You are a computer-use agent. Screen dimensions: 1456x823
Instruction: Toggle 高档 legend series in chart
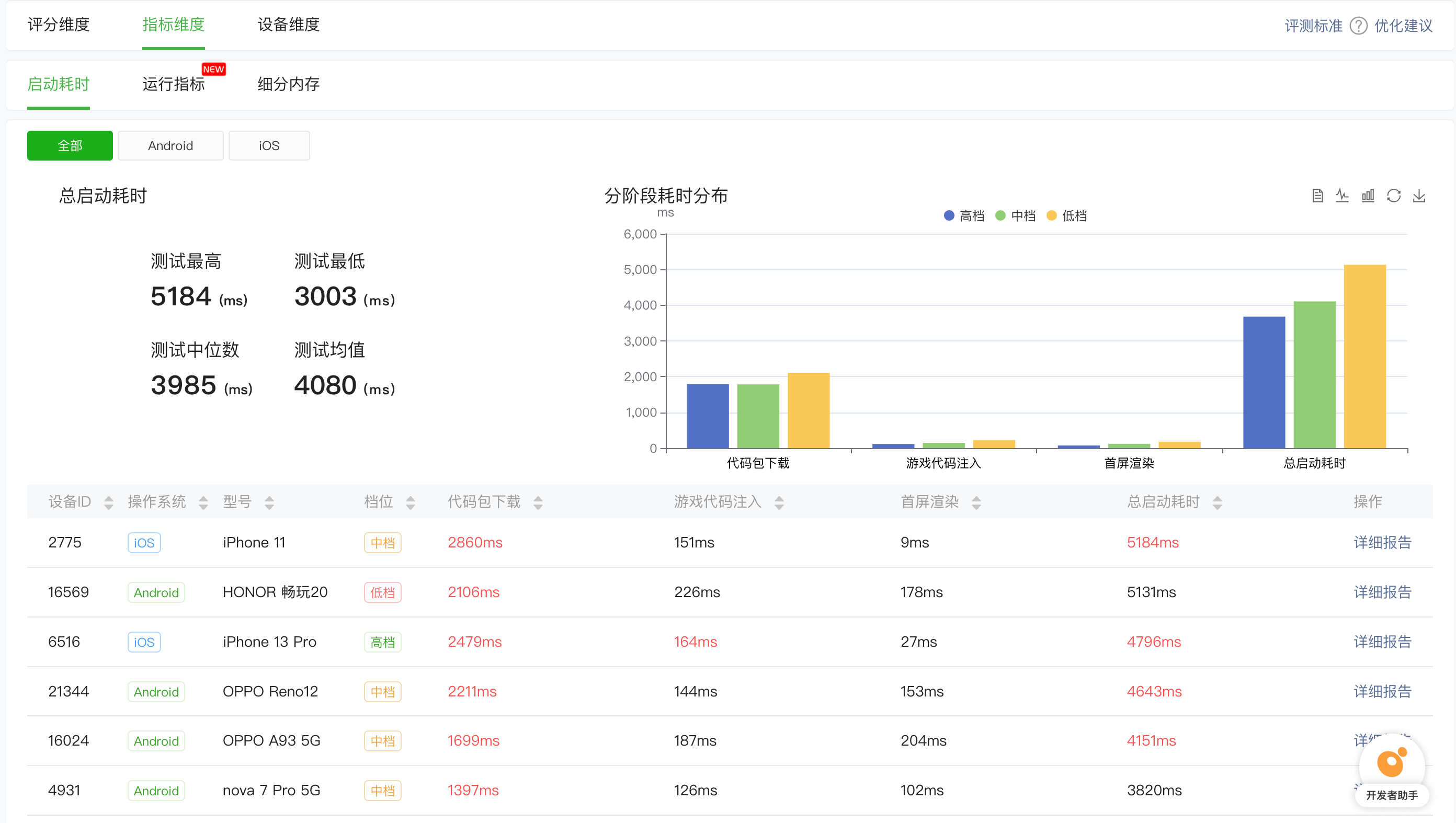coord(964,215)
